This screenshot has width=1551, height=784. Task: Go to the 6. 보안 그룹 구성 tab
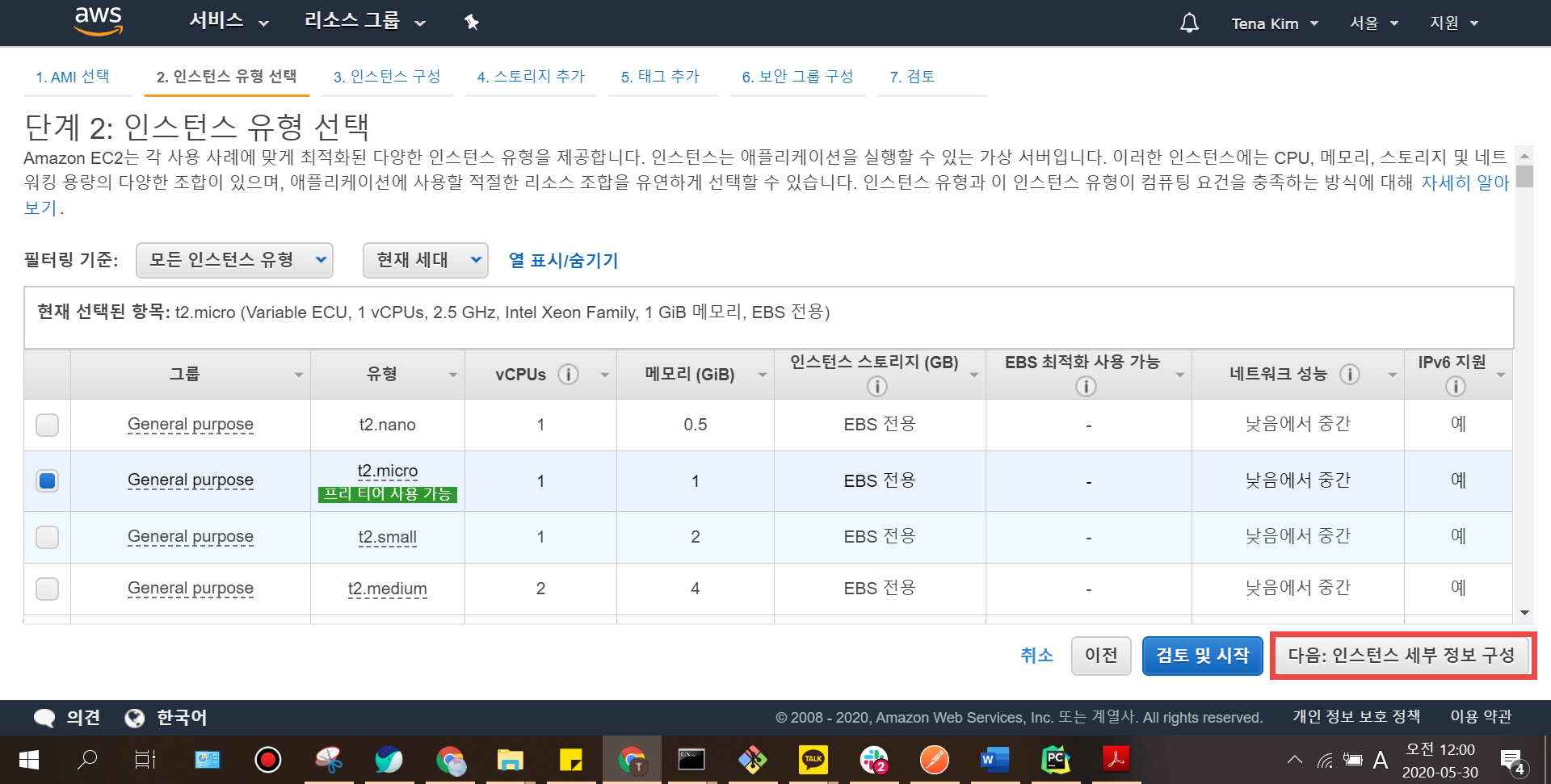point(798,77)
